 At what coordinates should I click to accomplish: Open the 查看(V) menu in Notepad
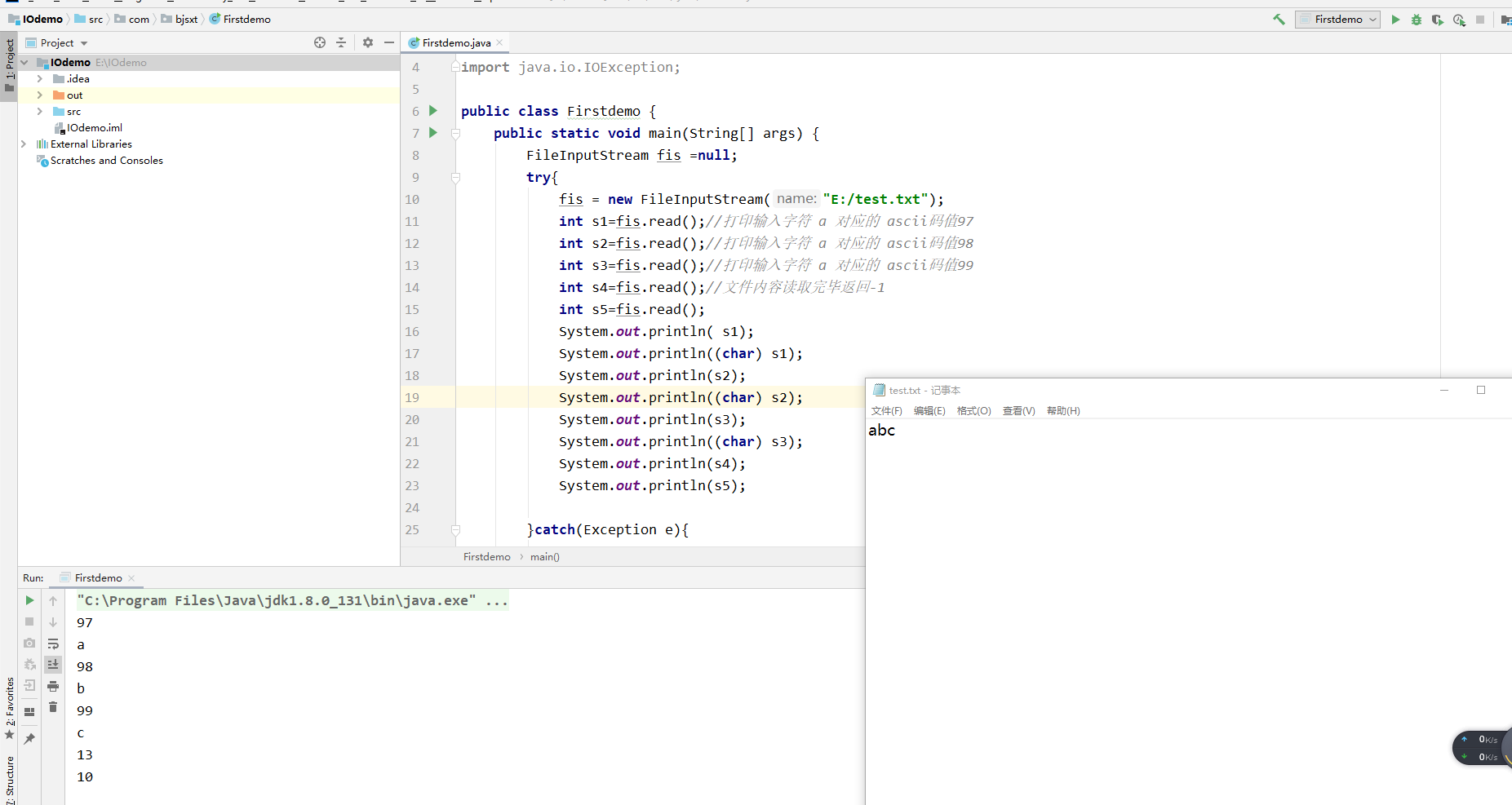pyautogui.click(x=1018, y=410)
